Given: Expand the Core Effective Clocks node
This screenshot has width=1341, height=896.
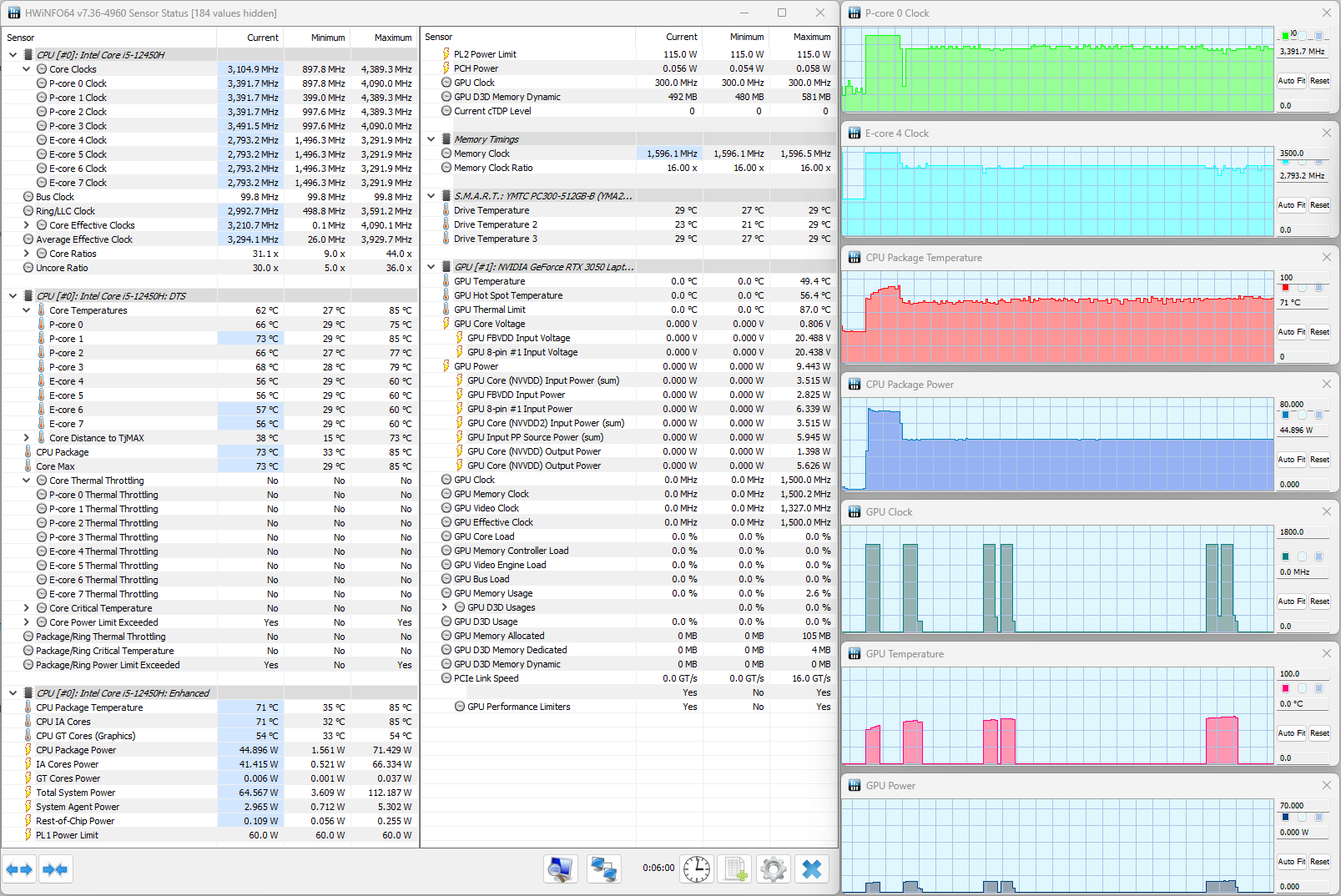Looking at the screenshot, I should [x=27, y=225].
